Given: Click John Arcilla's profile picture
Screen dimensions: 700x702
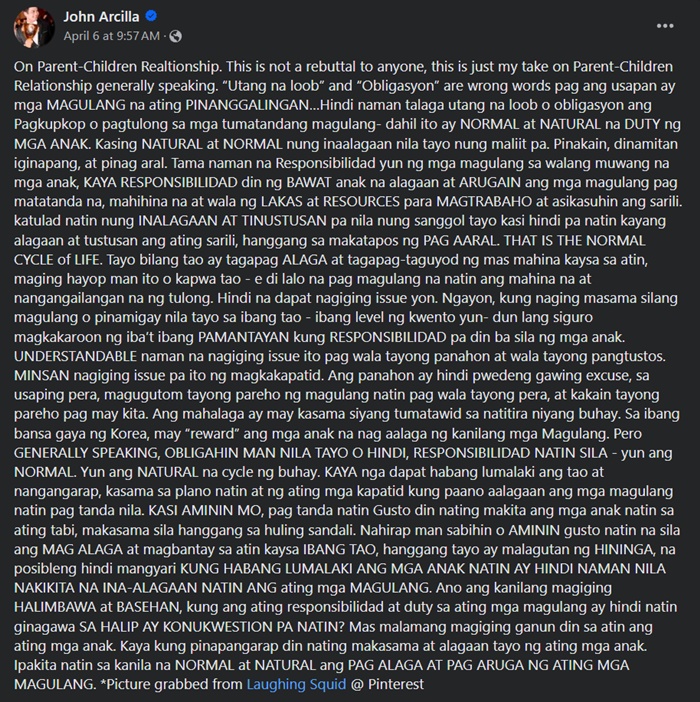Looking at the screenshot, I should pos(34,27).
